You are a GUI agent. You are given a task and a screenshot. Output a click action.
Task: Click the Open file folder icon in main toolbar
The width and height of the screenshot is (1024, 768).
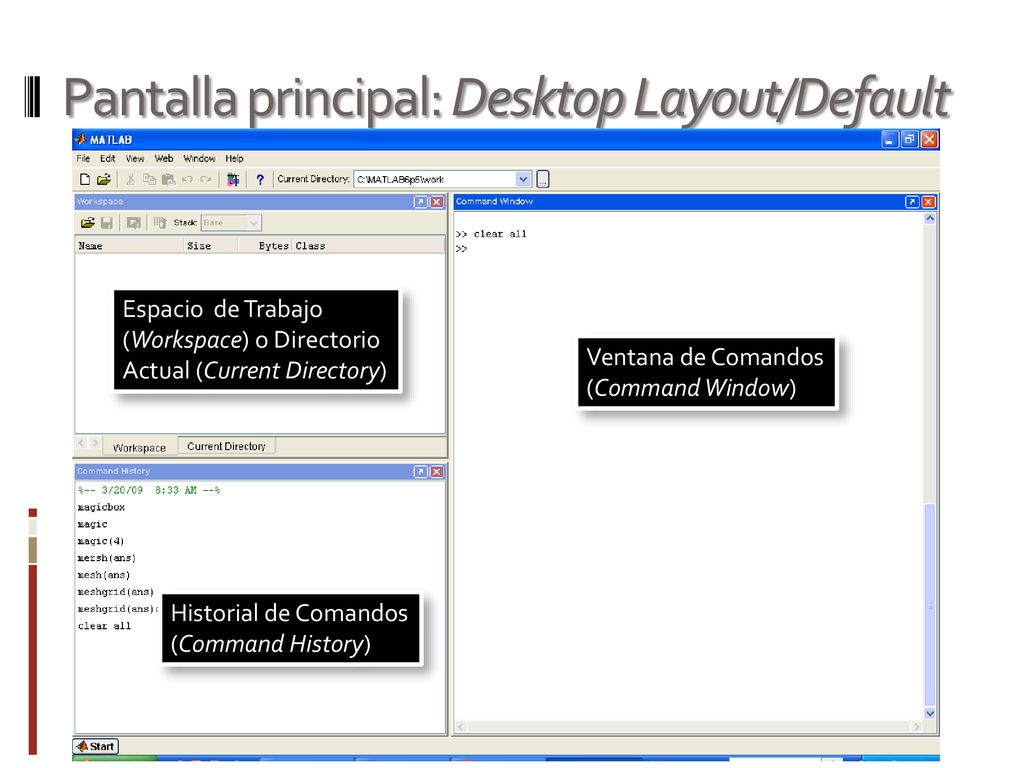tap(104, 179)
